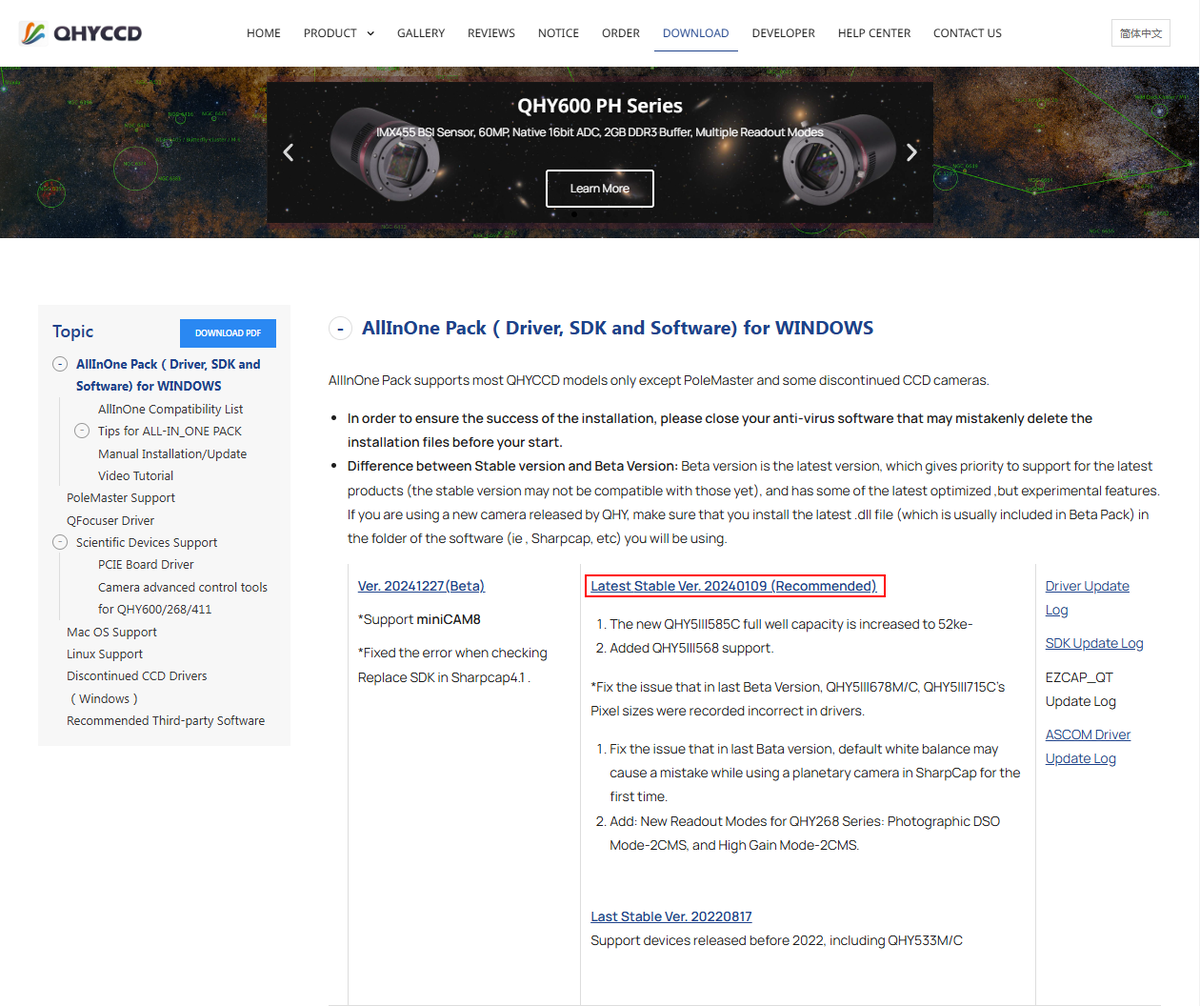The width and height of the screenshot is (1200, 1006).
Task: Go to next banner slide arrow
Action: [x=911, y=153]
